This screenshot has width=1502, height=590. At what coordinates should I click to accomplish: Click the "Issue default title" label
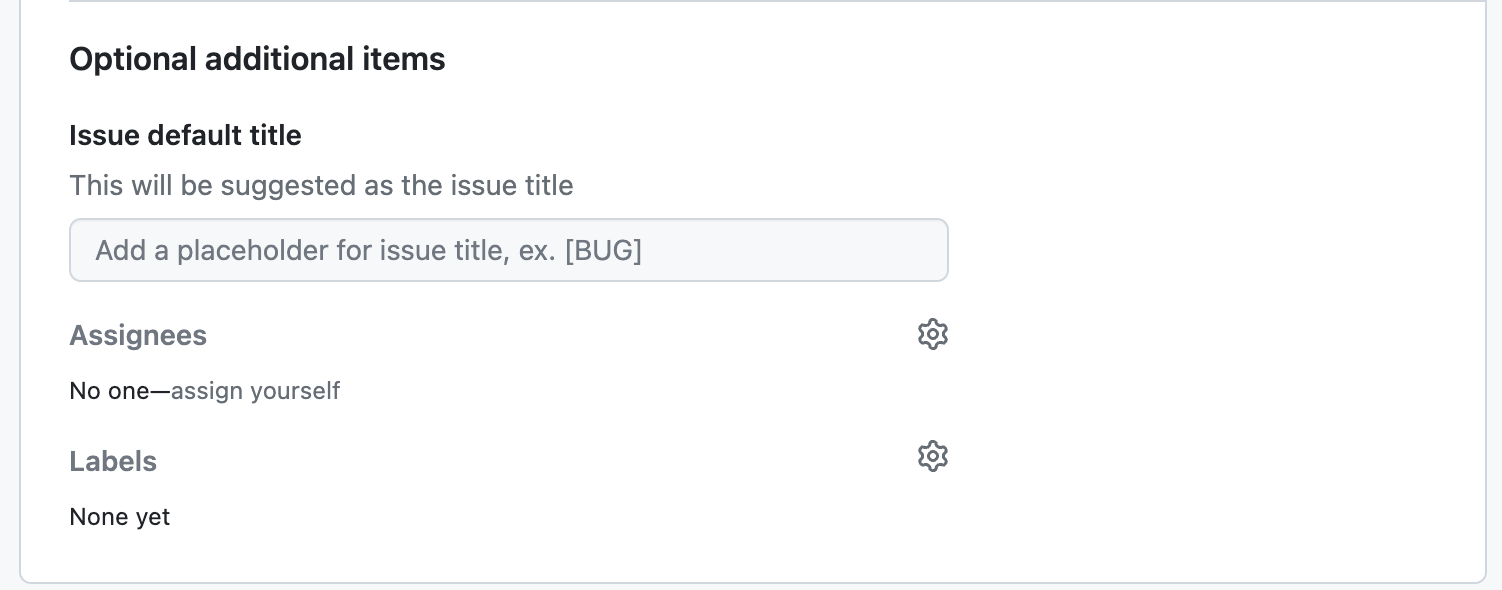185,135
